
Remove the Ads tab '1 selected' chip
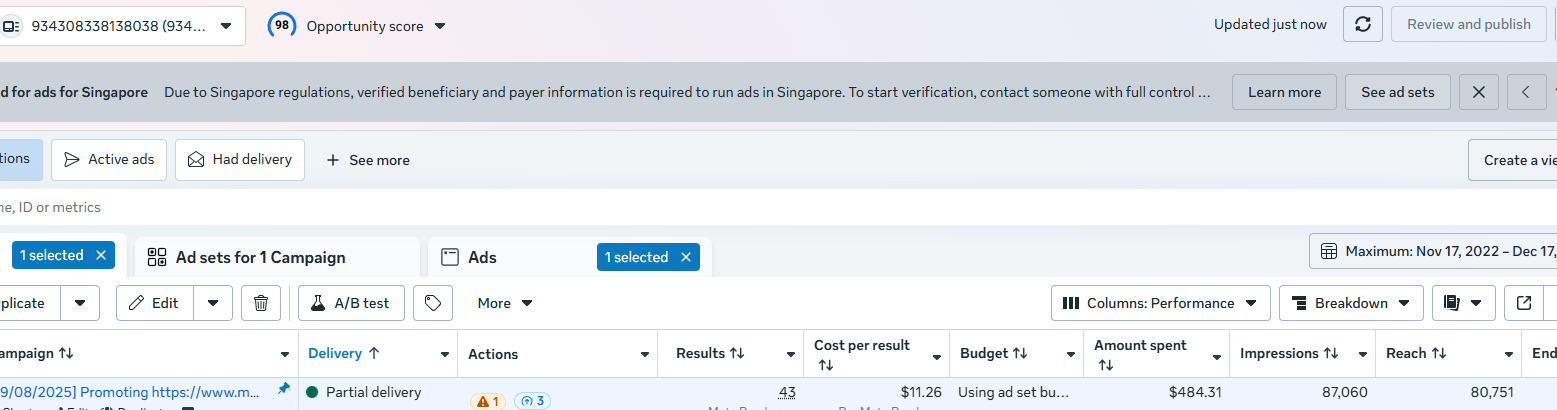(686, 257)
